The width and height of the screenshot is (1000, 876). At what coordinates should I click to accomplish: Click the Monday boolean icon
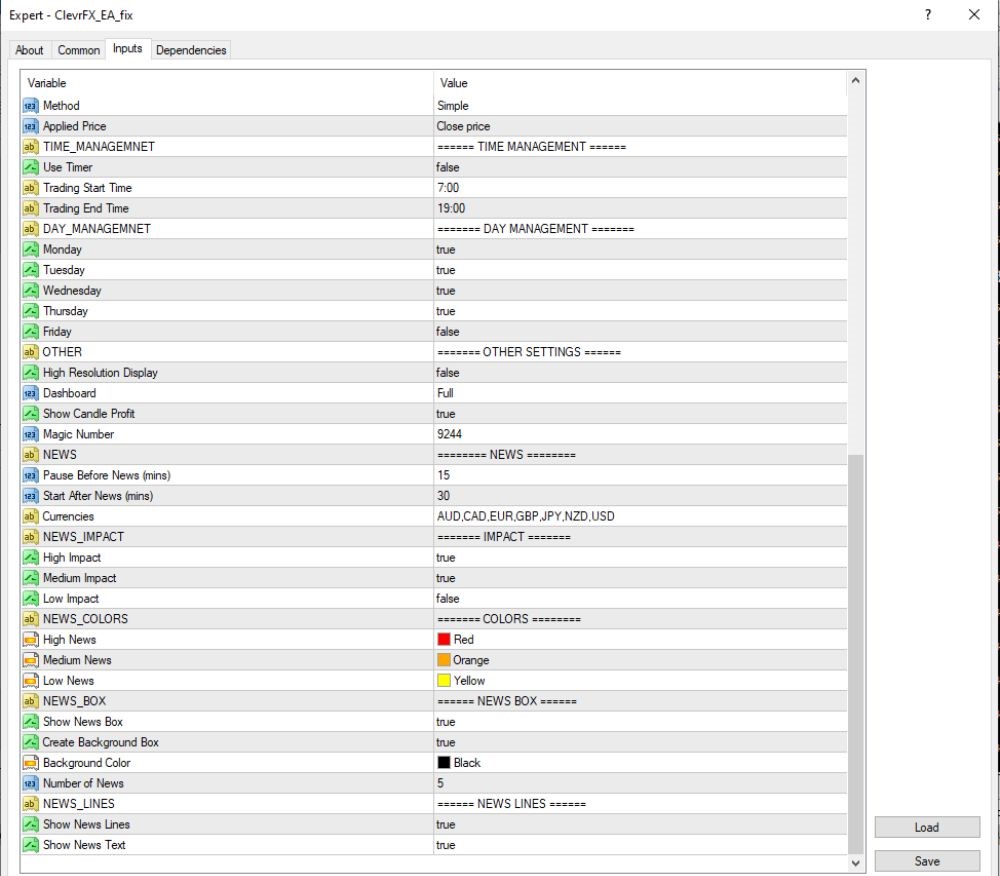[30, 249]
